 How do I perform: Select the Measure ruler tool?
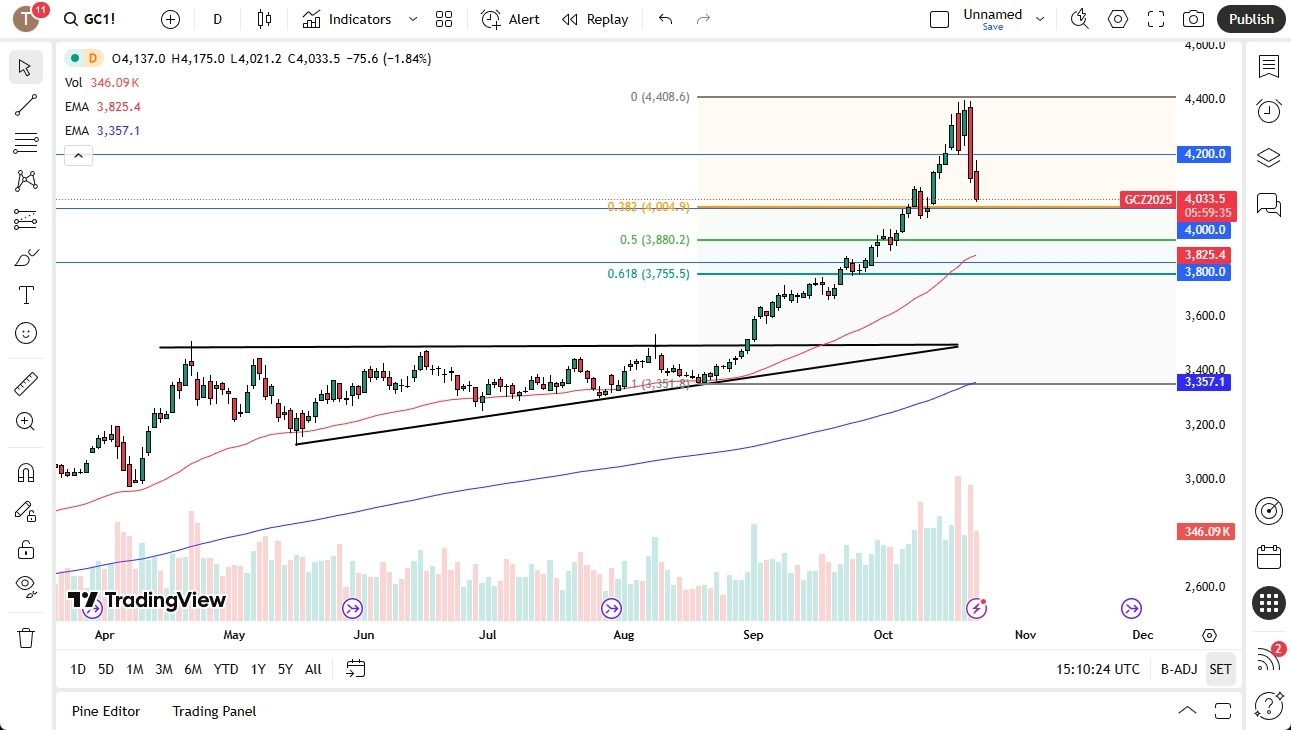tap(25, 383)
